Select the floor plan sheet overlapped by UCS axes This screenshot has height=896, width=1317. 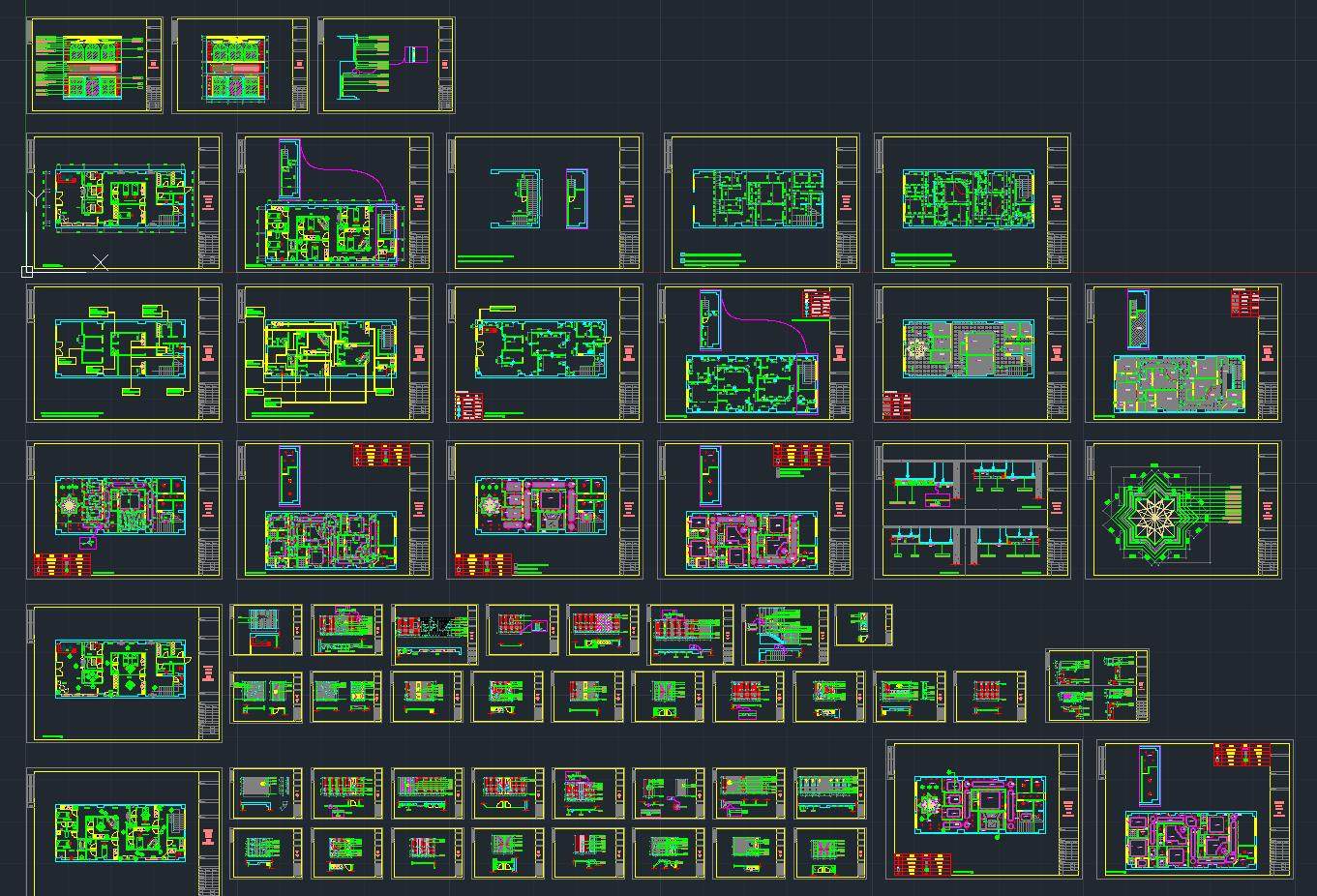pos(124,202)
